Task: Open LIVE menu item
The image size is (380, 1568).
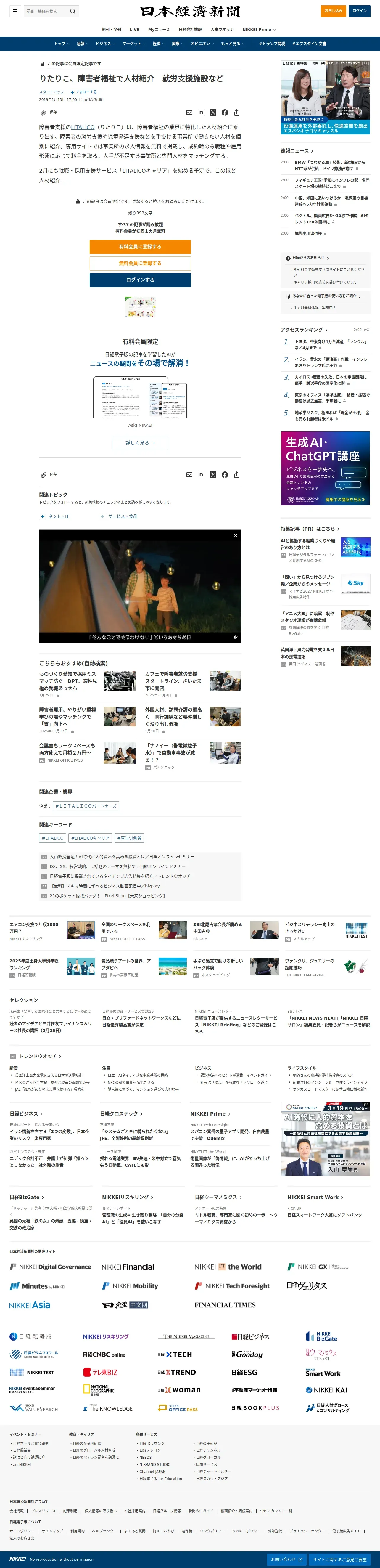Action: [134, 29]
